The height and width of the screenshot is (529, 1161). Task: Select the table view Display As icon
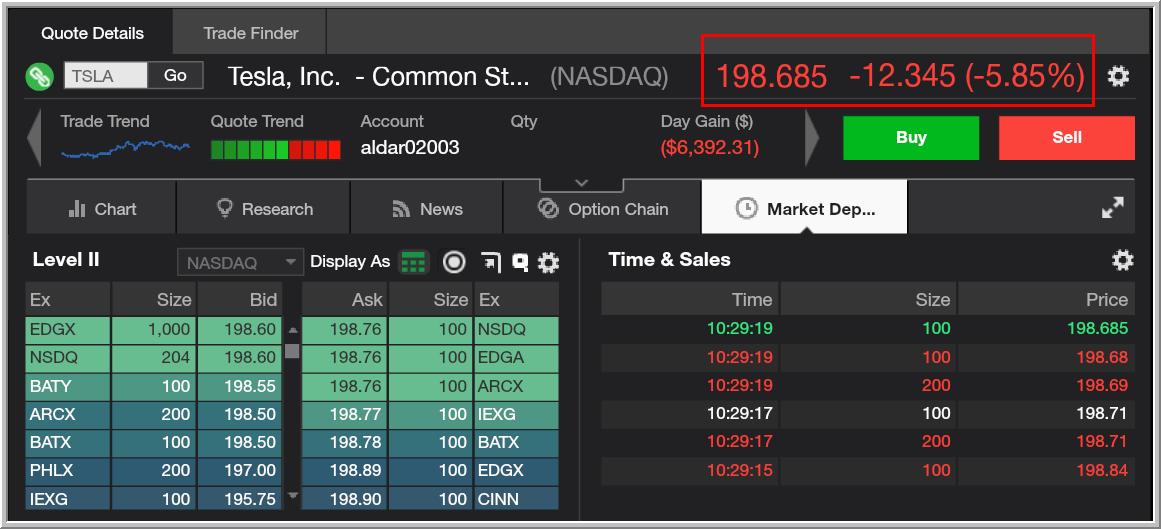point(413,262)
